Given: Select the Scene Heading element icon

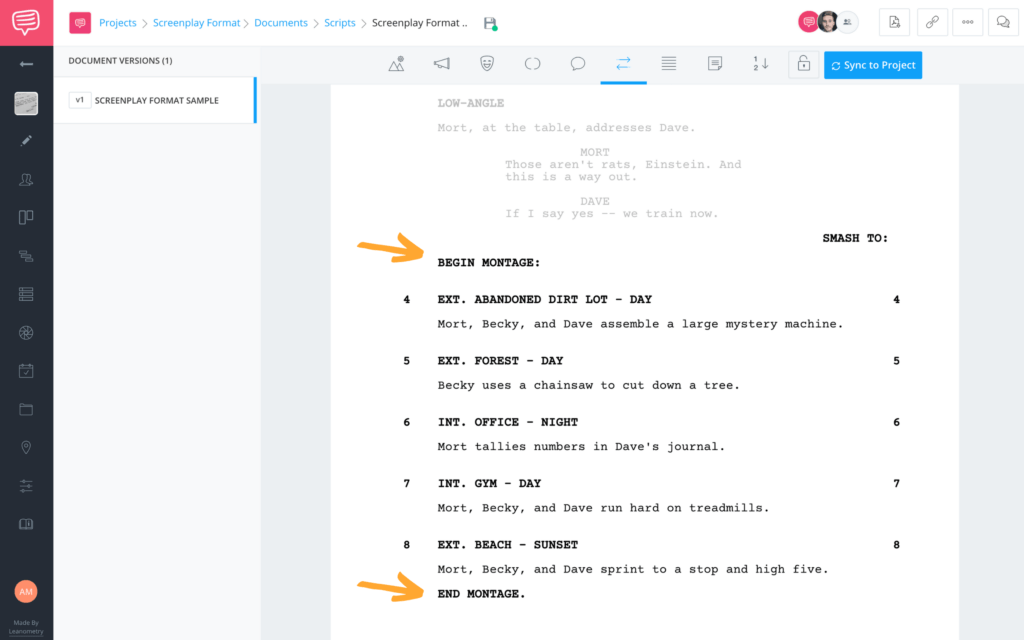Looking at the screenshot, I should pyautogui.click(x=396, y=63).
